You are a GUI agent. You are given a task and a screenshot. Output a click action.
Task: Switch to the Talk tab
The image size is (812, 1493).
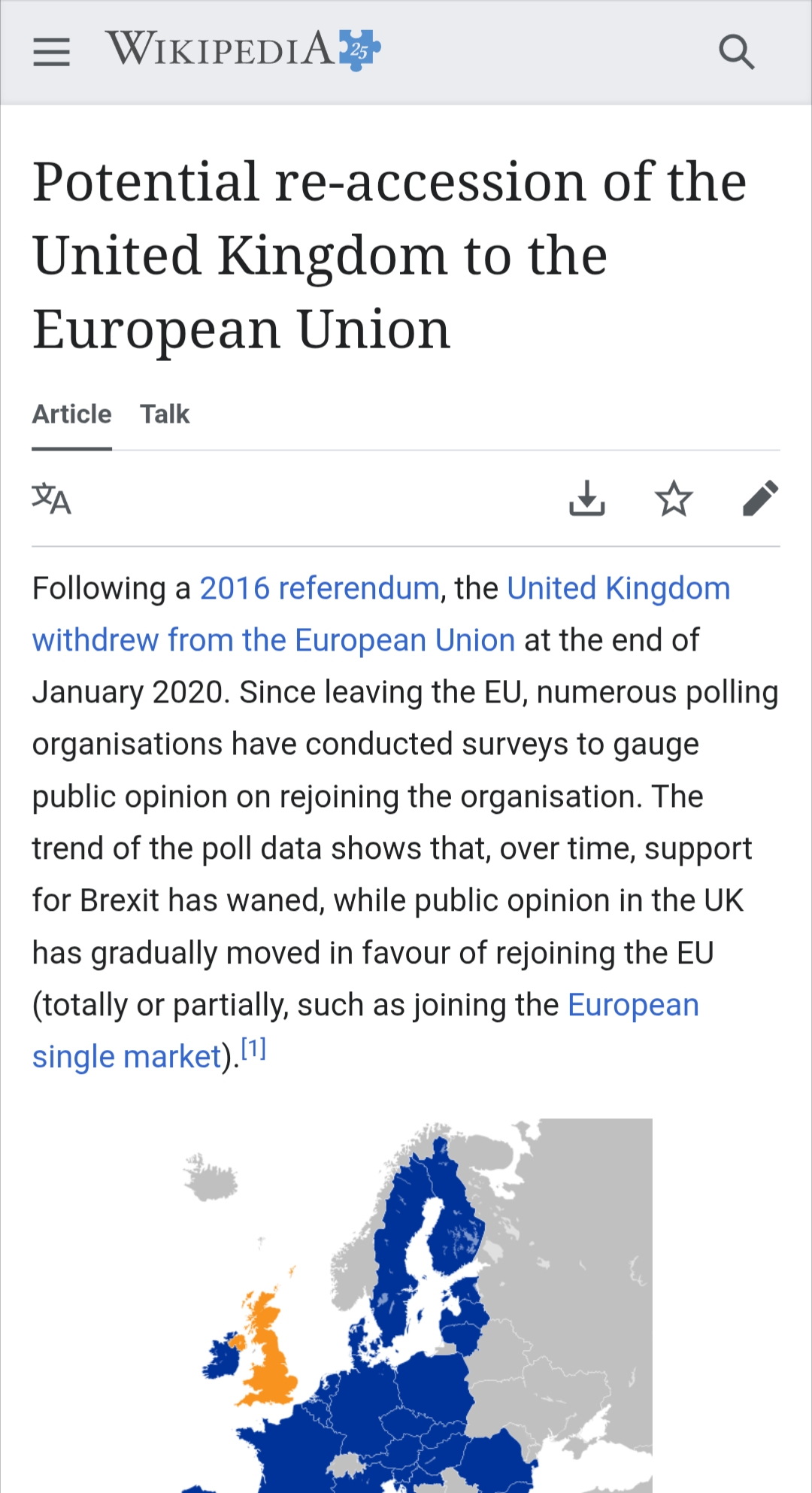[165, 414]
